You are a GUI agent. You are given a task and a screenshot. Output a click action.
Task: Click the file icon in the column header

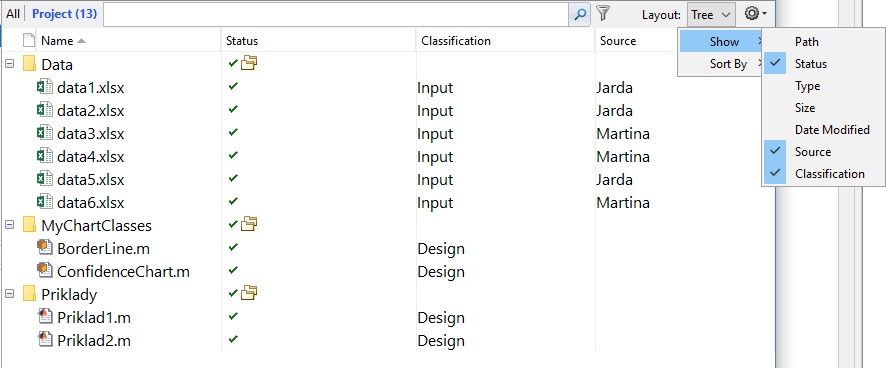(28, 40)
